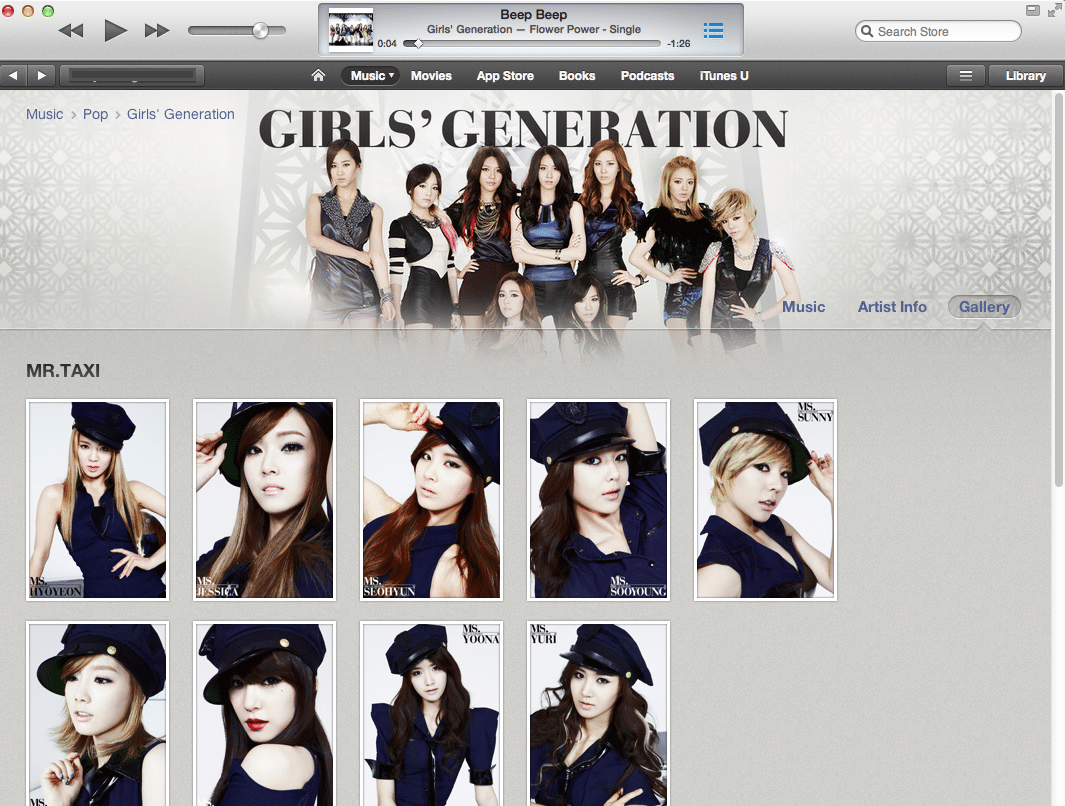This screenshot has width=1065, height=806.
Task: Skip forward with the fast-forward button
Action: 157,31
